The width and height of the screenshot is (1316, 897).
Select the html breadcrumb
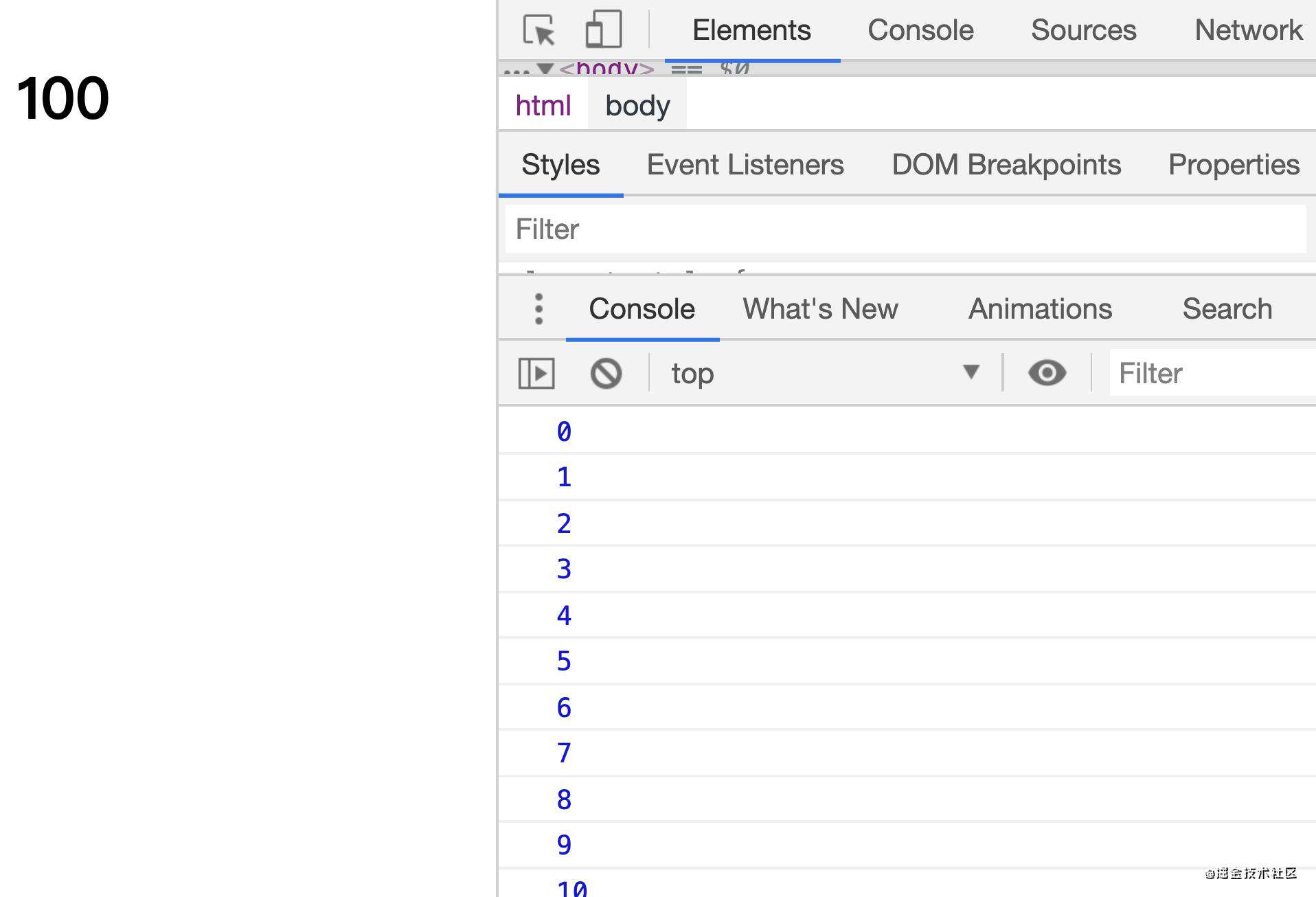tap(543, 106)
